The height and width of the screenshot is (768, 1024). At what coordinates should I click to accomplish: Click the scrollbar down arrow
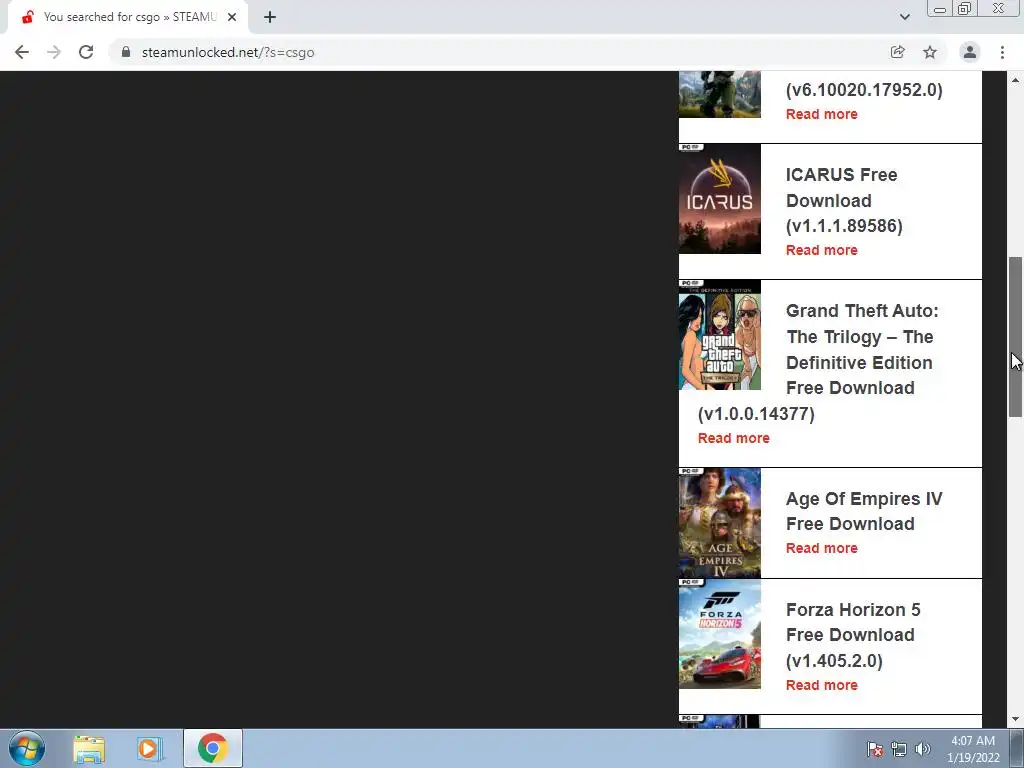1016,720
